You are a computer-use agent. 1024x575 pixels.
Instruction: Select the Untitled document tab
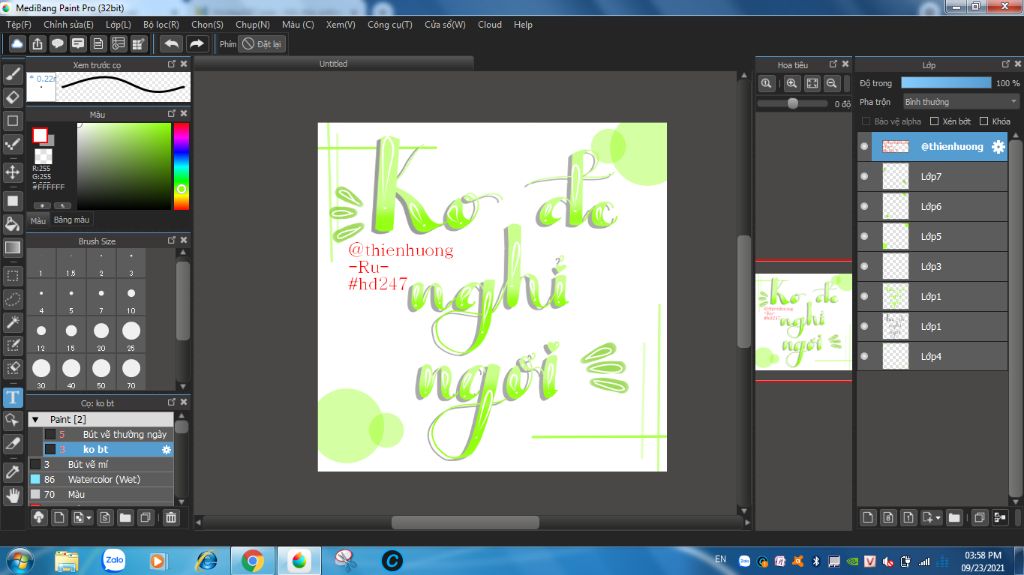(x=333, y=63)
